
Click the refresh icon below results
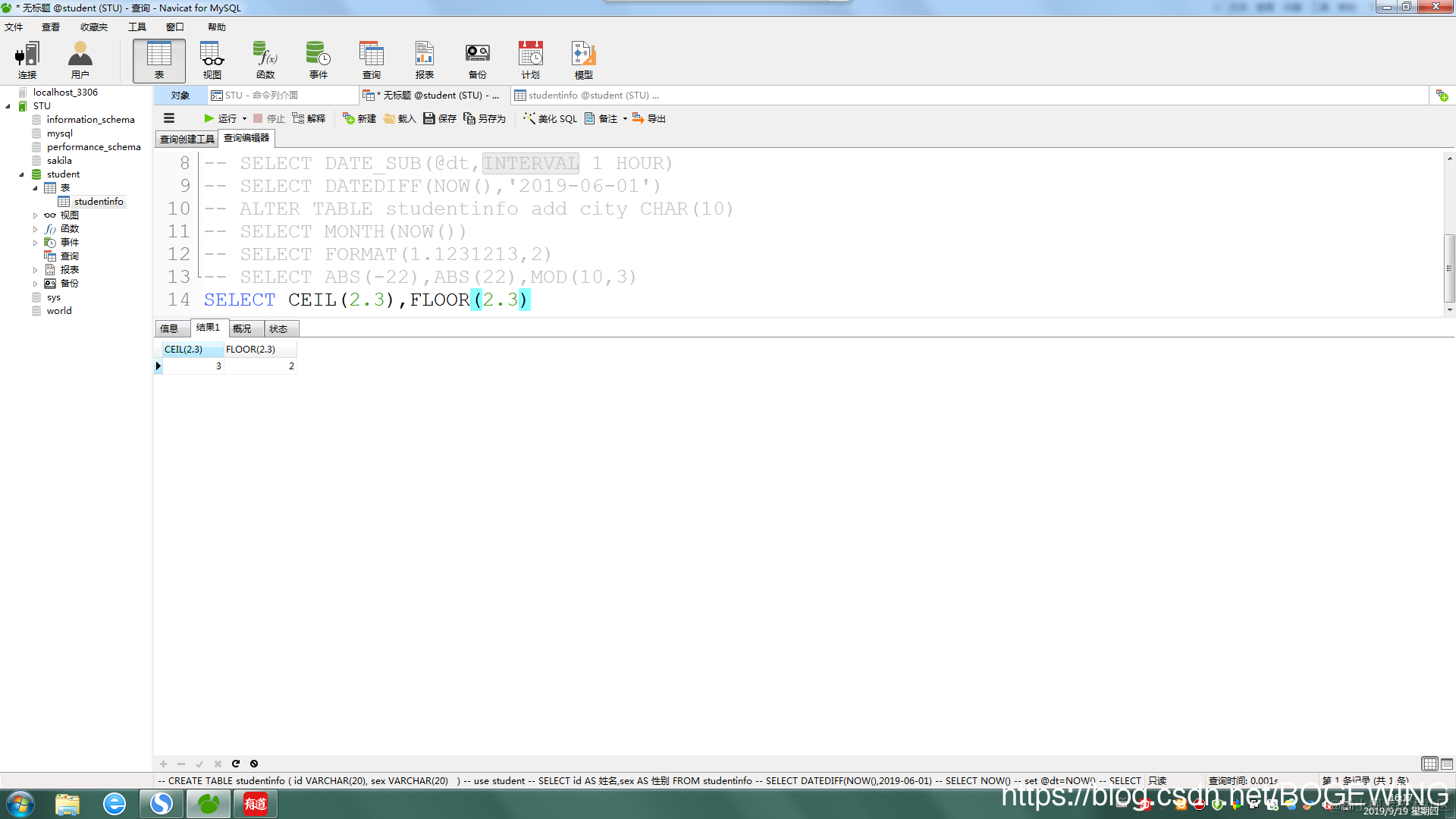point(236,764)
